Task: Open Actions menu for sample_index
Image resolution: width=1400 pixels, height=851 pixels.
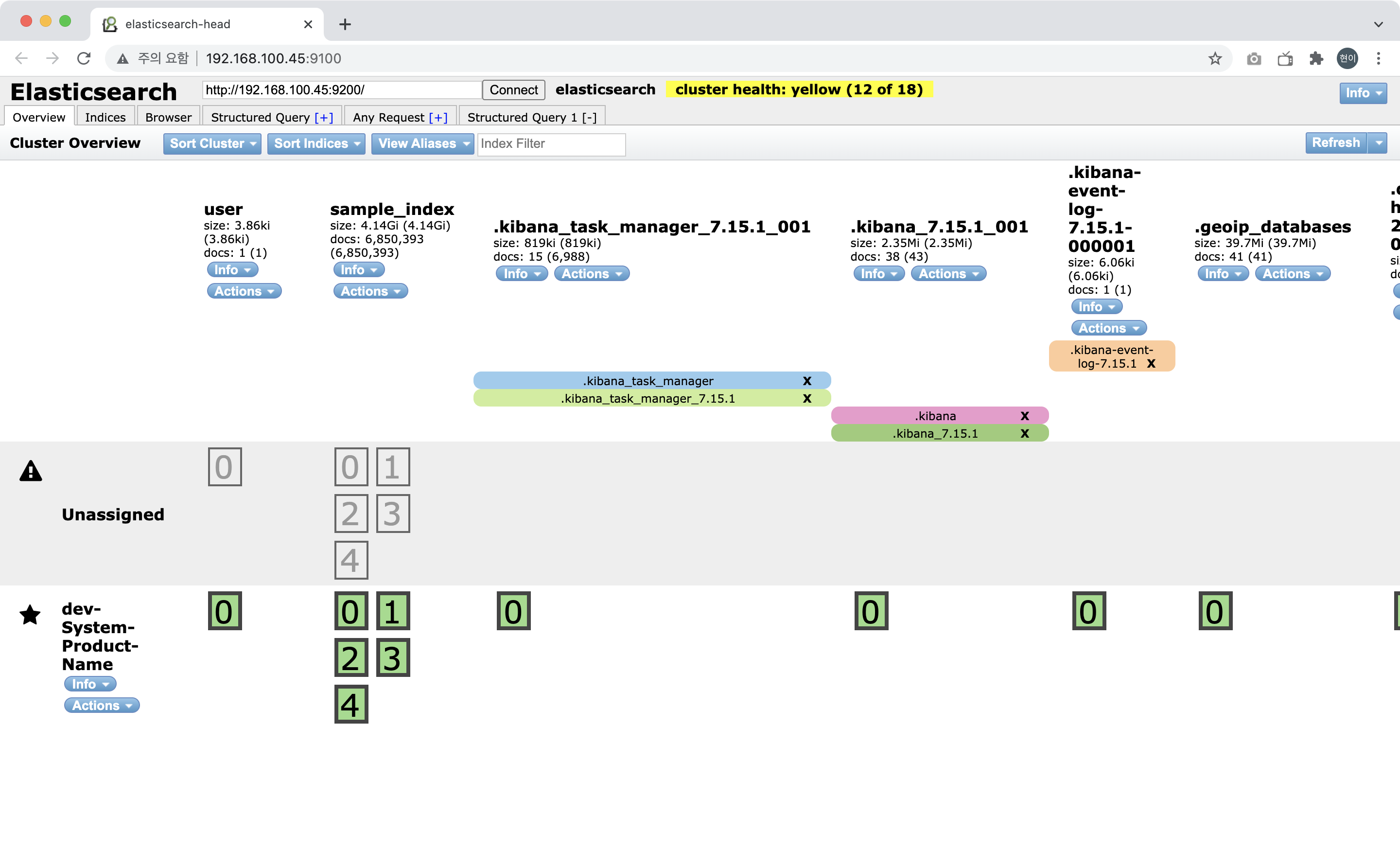Action: click(370, 292)
